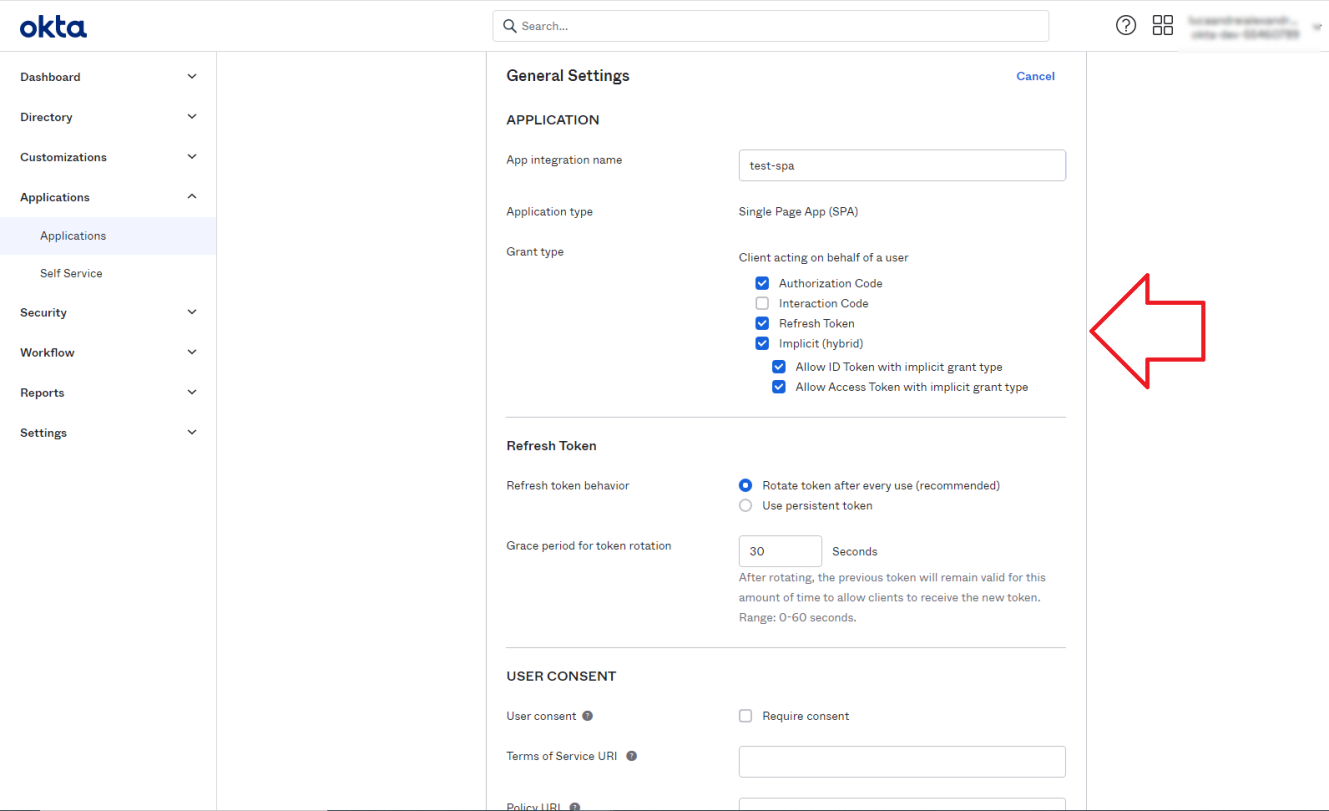Click the App integration name field

click(901, 165)
